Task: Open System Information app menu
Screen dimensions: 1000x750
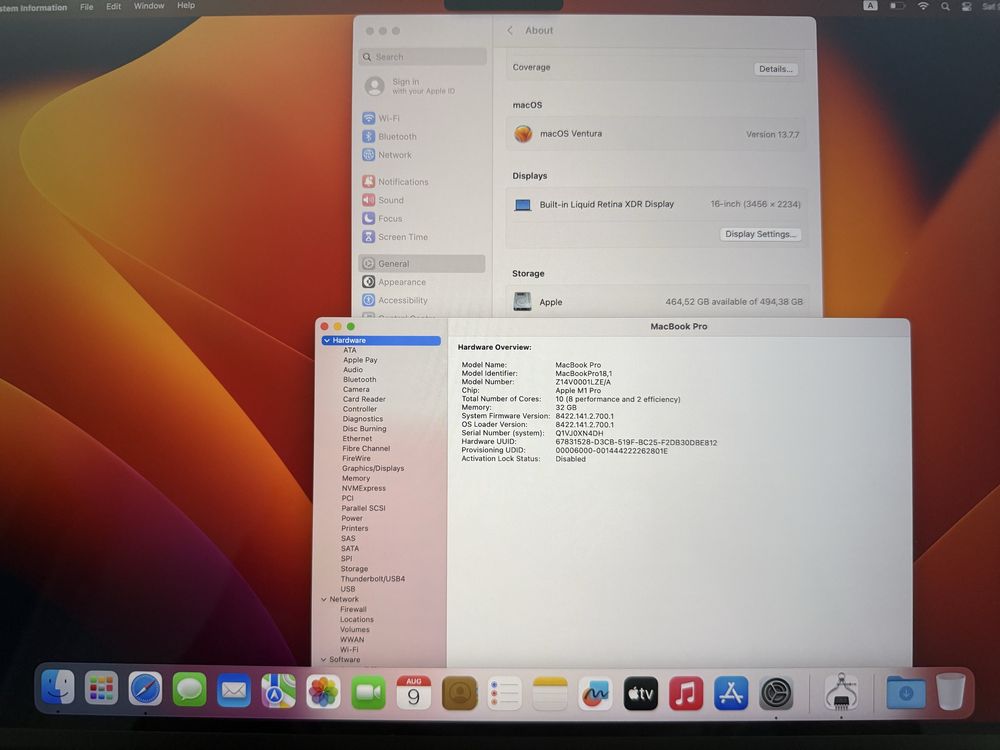Action: point(33,8)
